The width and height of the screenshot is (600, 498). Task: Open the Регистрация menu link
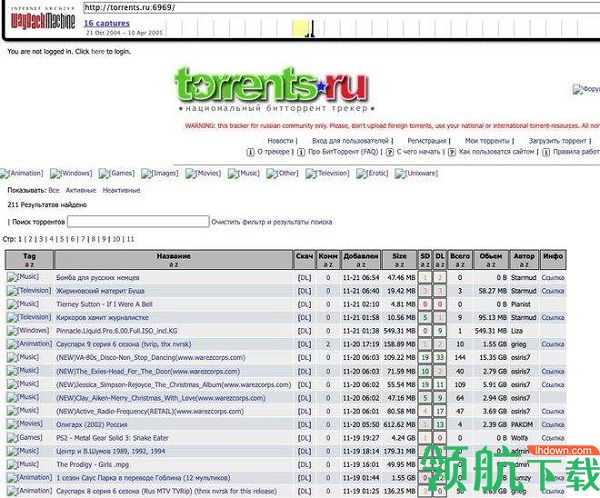pos(427,141)
